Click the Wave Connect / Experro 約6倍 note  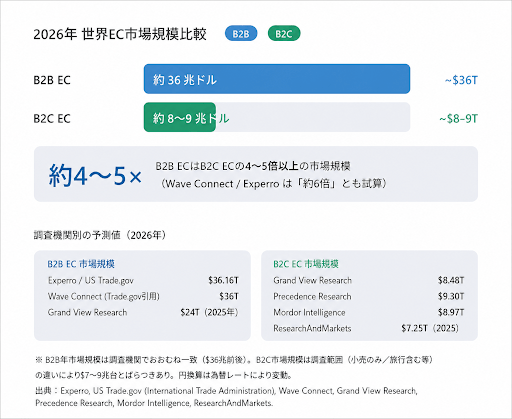click(273, 184)
